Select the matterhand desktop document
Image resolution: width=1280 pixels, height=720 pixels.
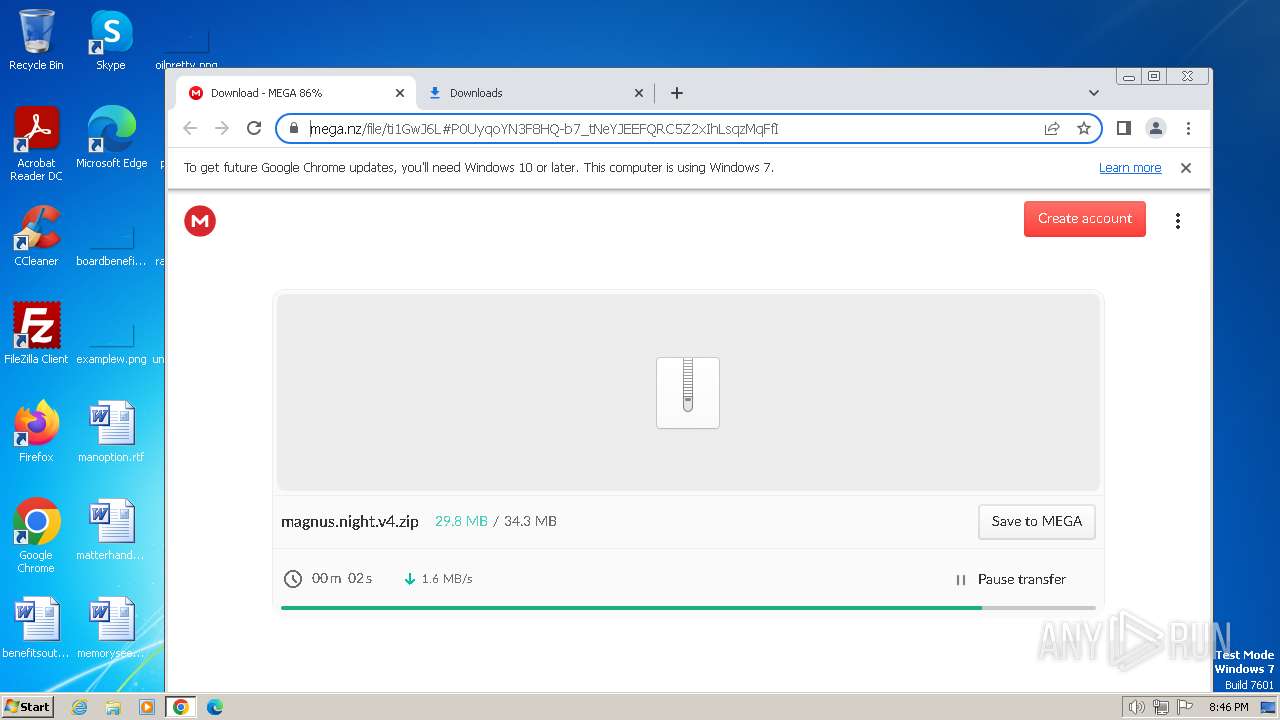pos(111,530)
